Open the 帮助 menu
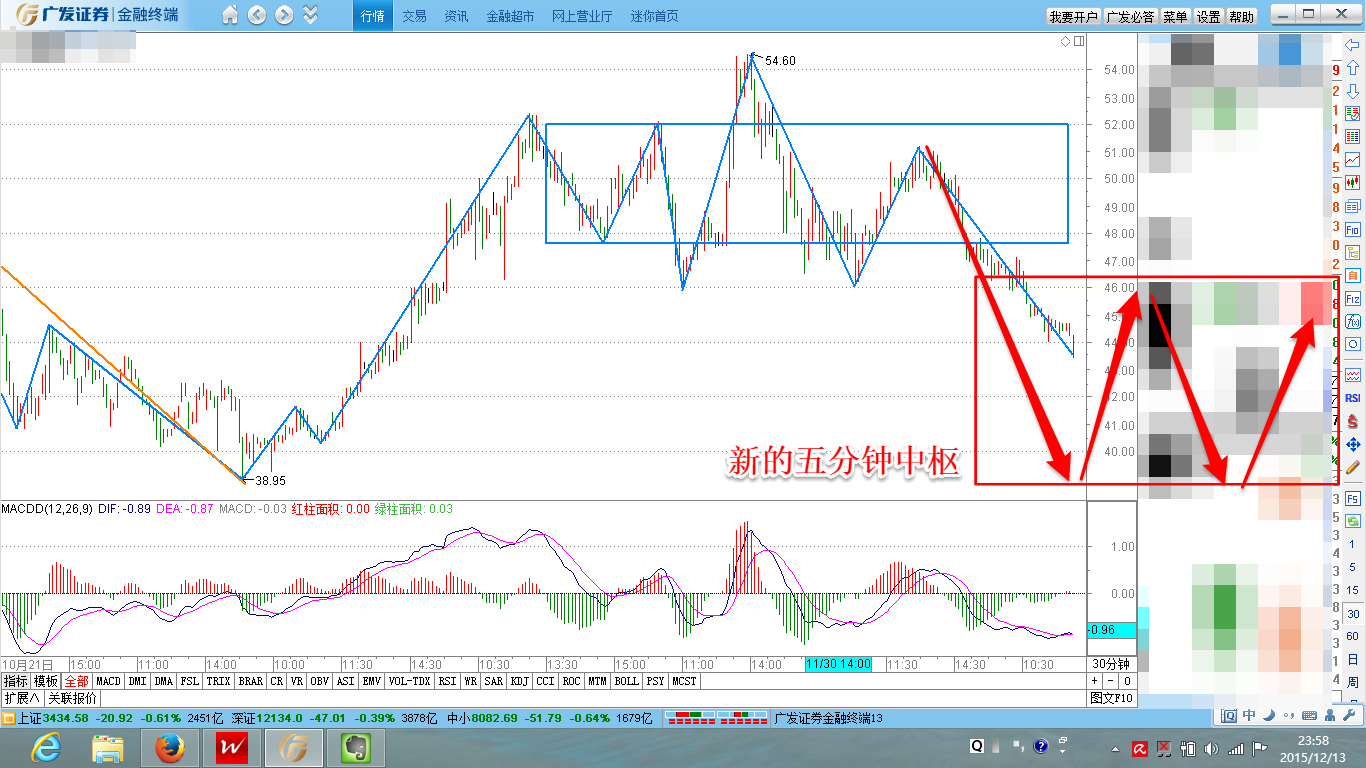Image resolution: width=1366 pixels, height=768 pixels. coord(1242,16)
